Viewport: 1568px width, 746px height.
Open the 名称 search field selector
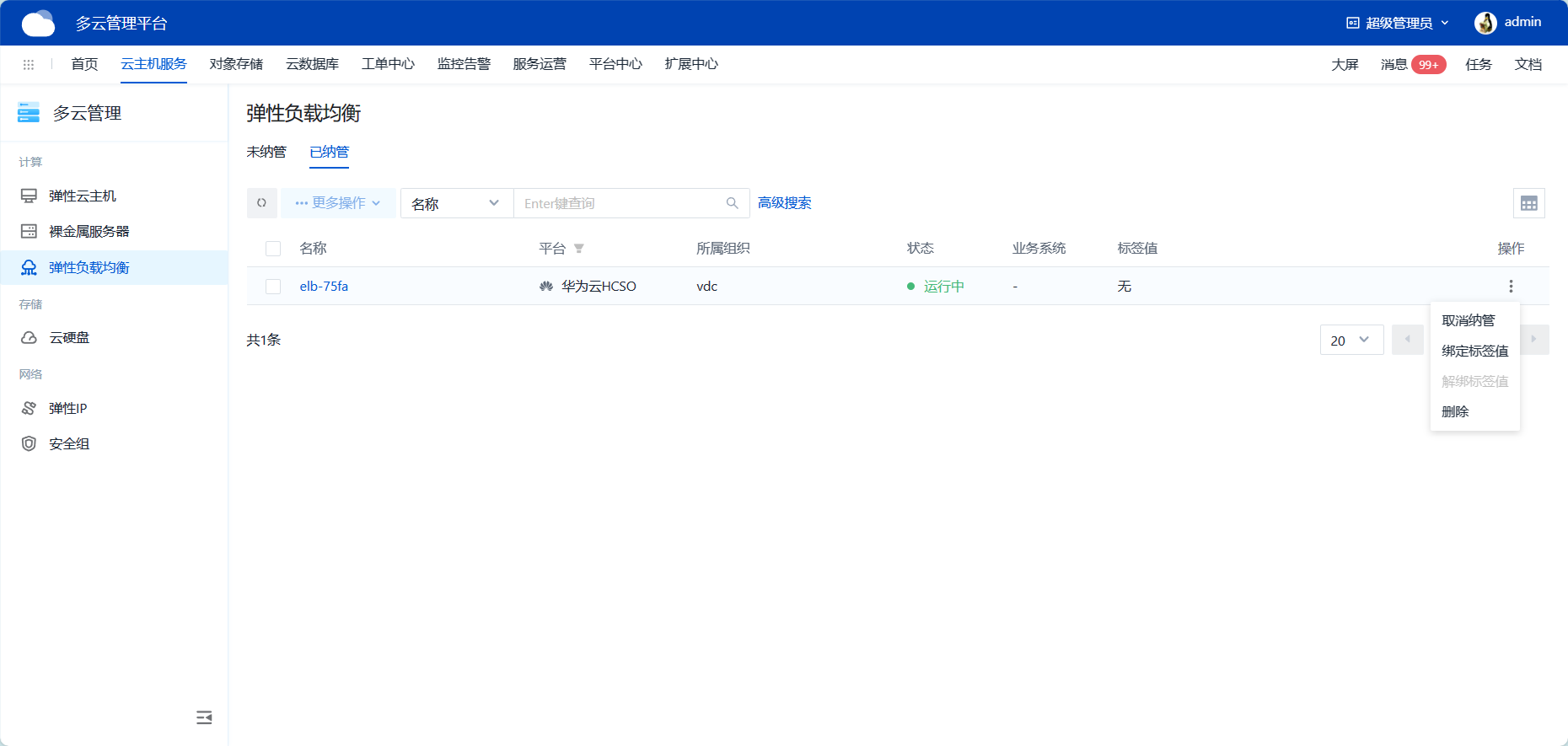click(456, 203)
